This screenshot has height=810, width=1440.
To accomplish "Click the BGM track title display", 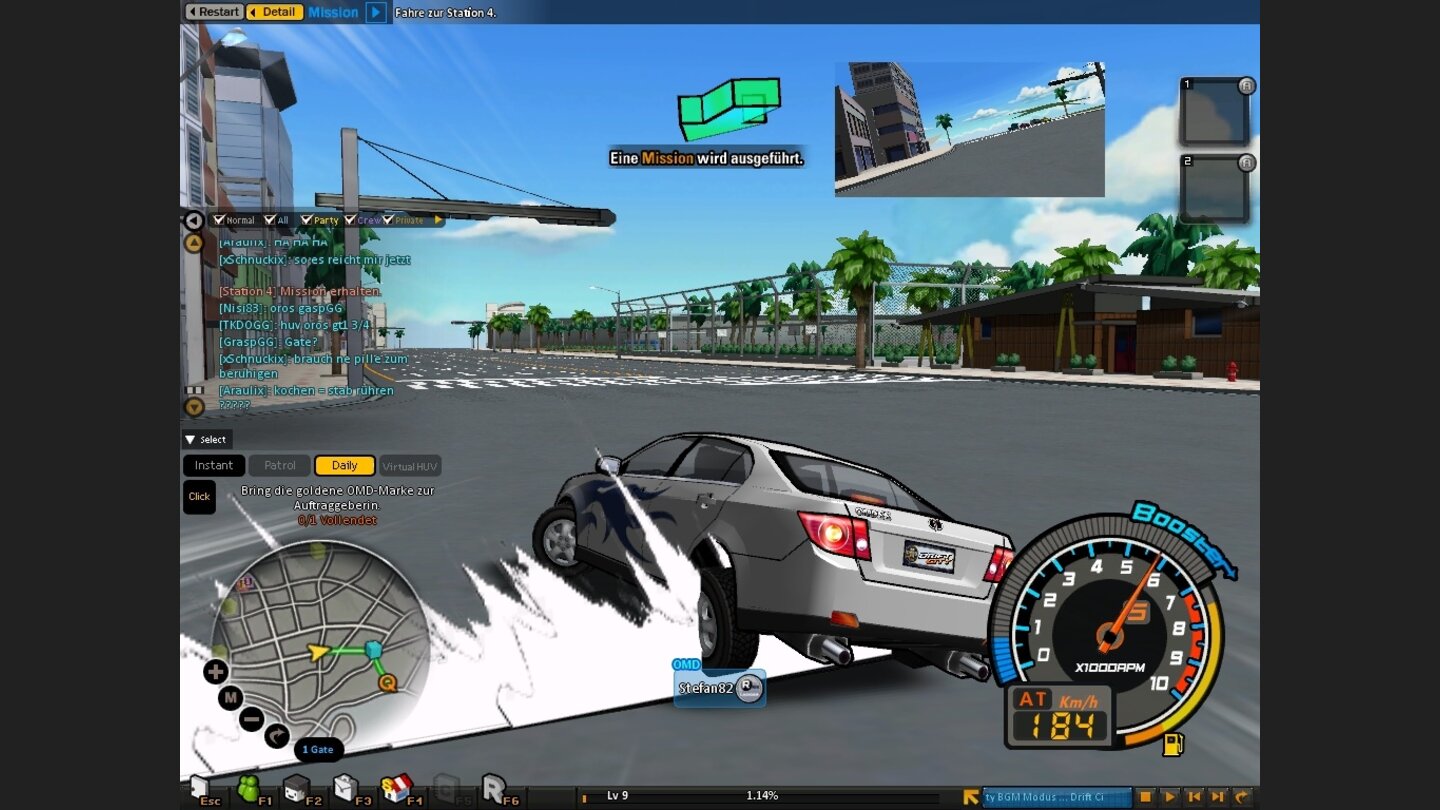I will (x=1057, y=797).
